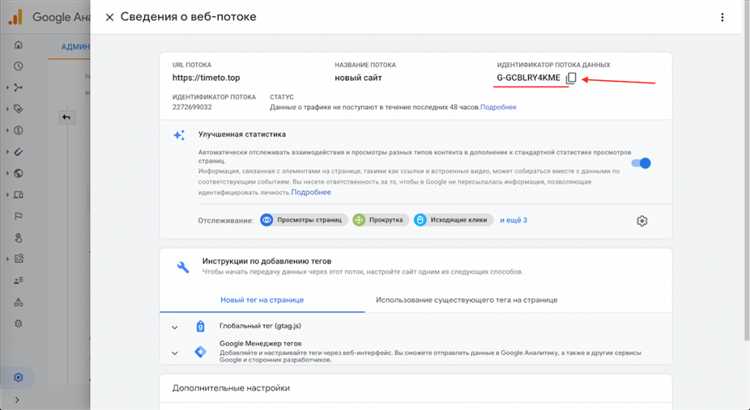
Task: Open the lifecycle acquisition icon in sidebar
Action: [x=18, y=88]
